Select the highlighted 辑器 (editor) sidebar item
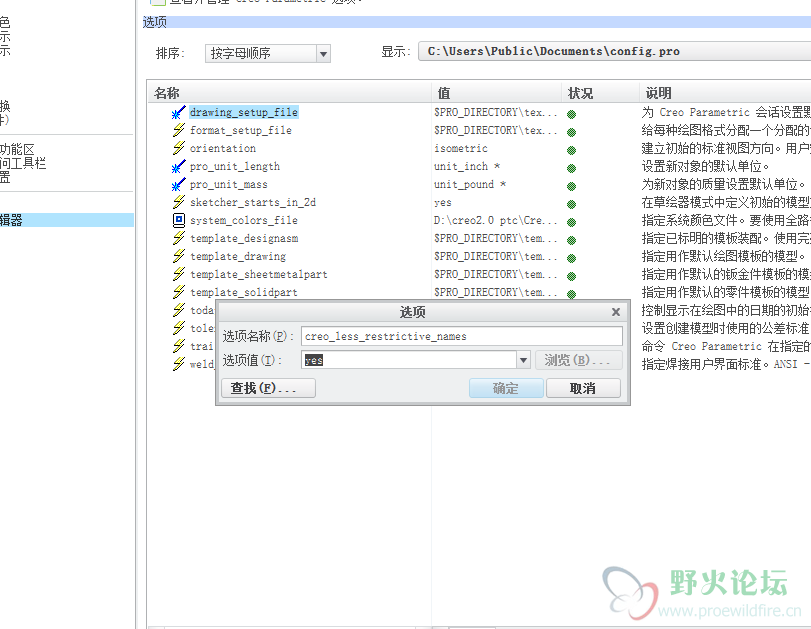This screenshot has height=629, width=811. (x=67, y=220)
